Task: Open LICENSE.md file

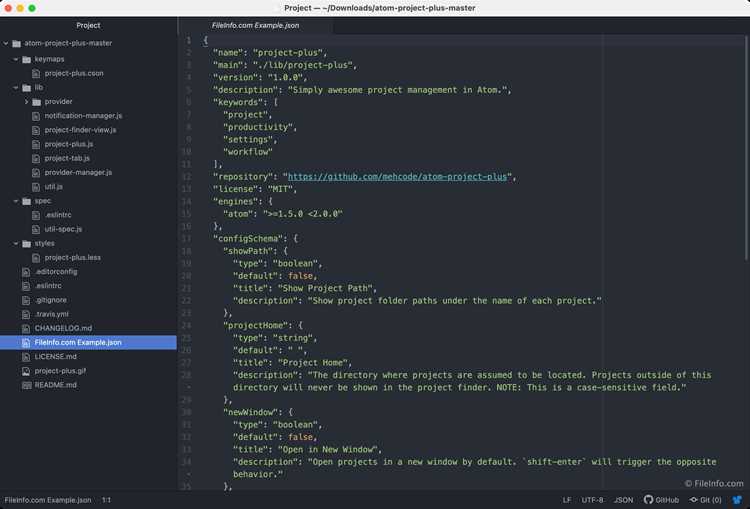Action: tap(55, 357)
